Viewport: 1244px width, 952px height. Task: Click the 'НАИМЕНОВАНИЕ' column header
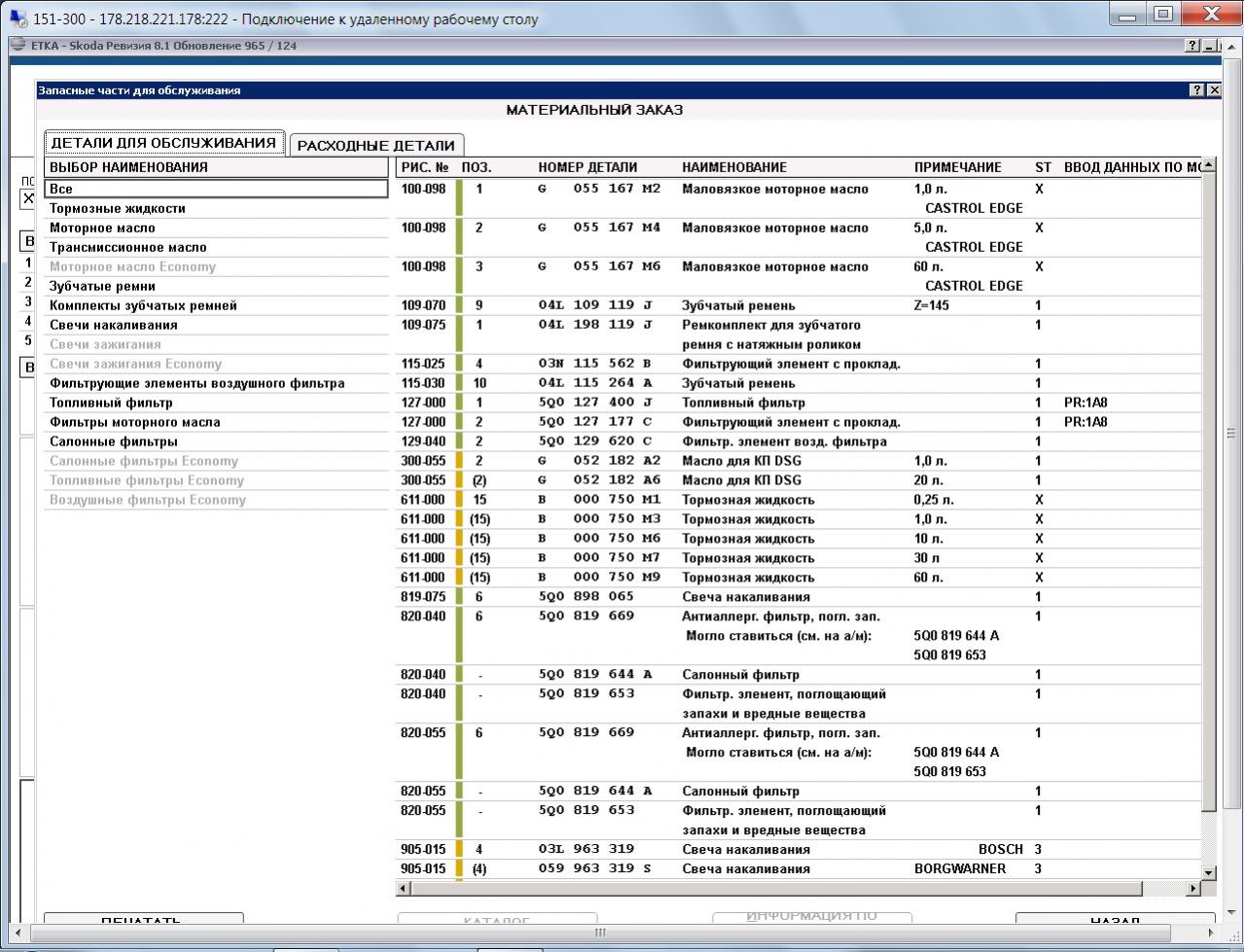[x=734, y=167]
